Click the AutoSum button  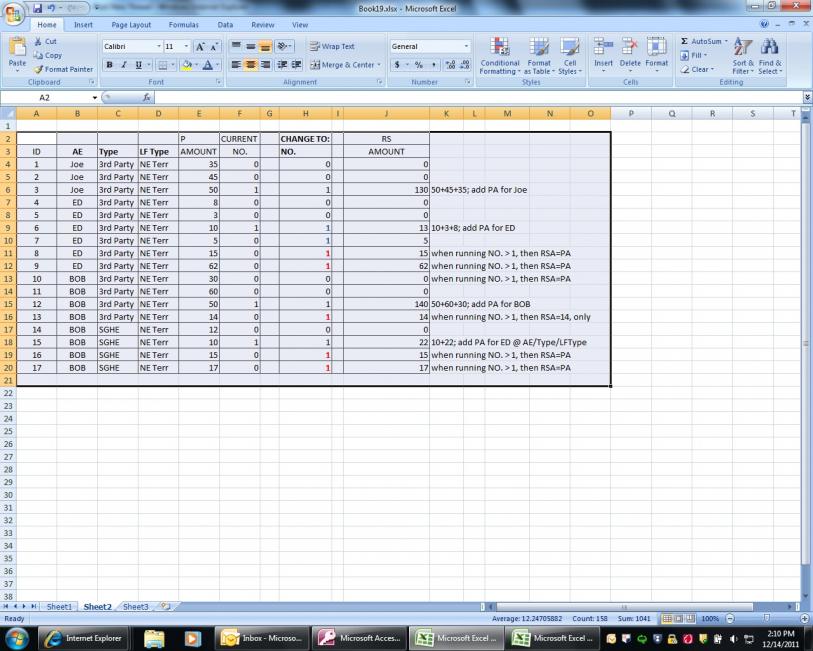(x=702, y=41)
